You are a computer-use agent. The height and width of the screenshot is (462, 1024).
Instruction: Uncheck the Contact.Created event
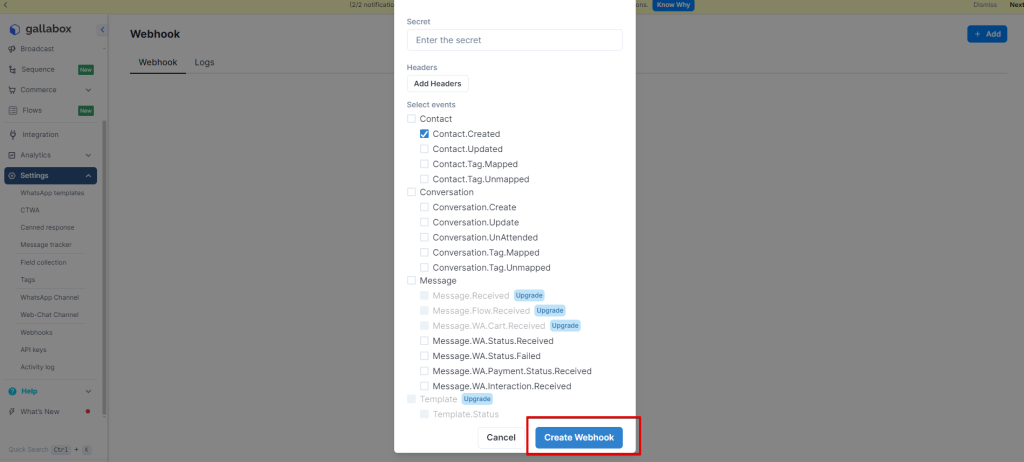[x=425, y=134]
